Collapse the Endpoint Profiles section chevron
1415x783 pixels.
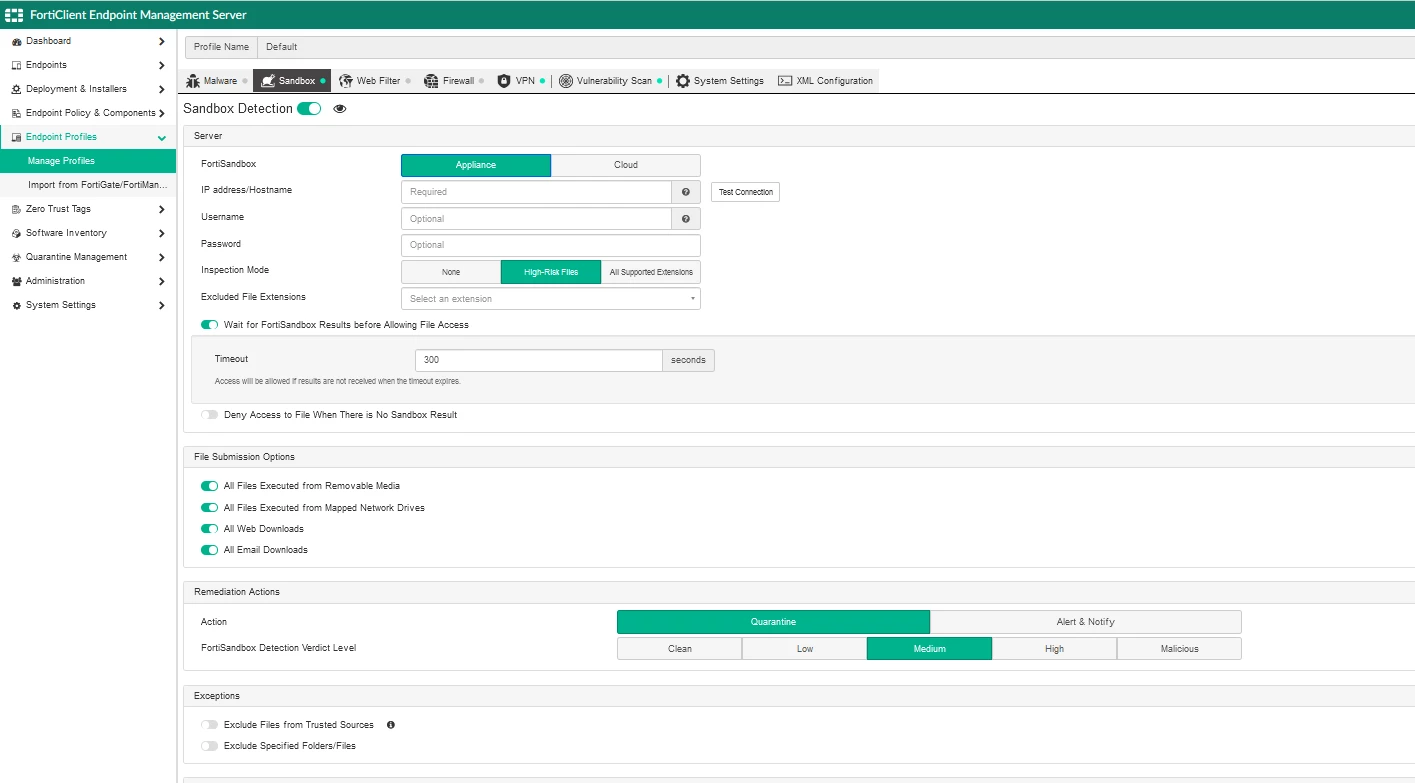click(162, 137)
